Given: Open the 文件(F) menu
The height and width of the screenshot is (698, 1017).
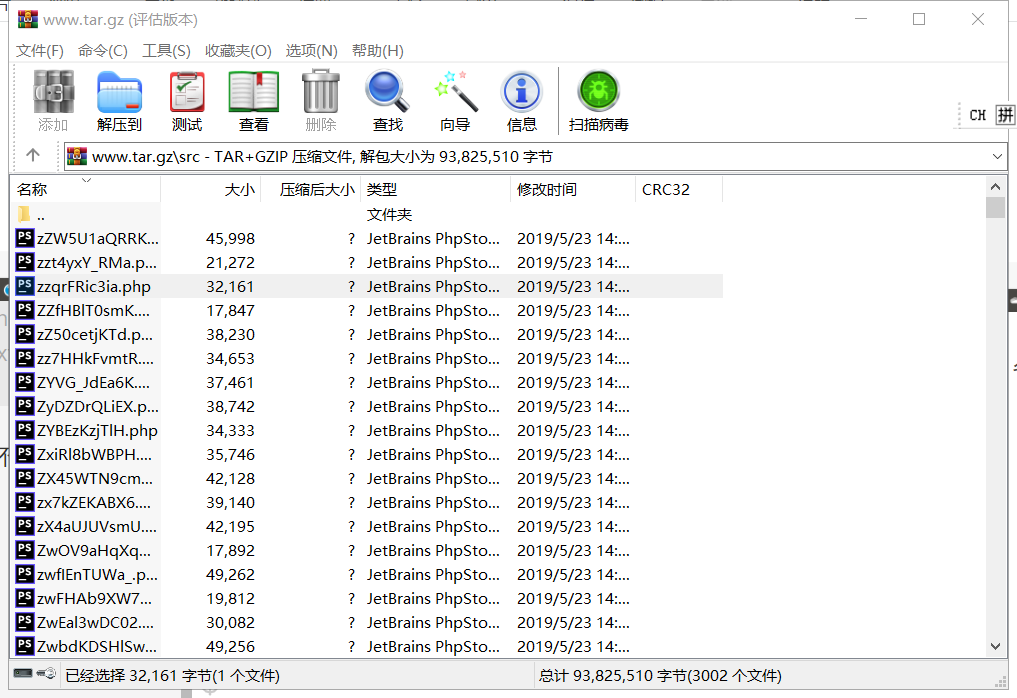Looking at the screenshot, I should click(39, 50).
